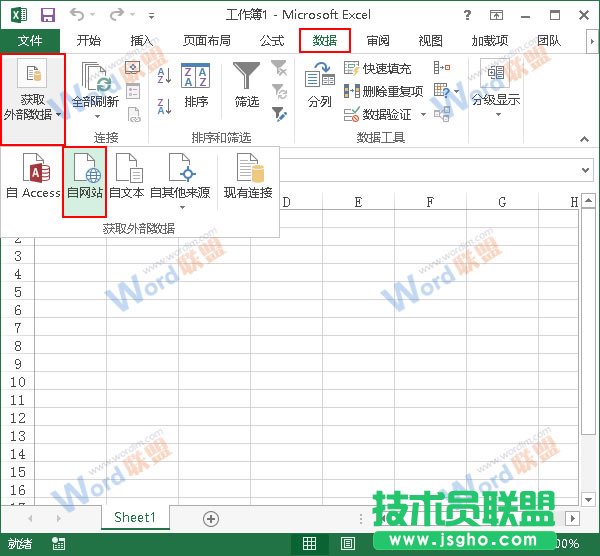Switch to the Home tab
600x556 pixels.
click(x=88, y=40)
